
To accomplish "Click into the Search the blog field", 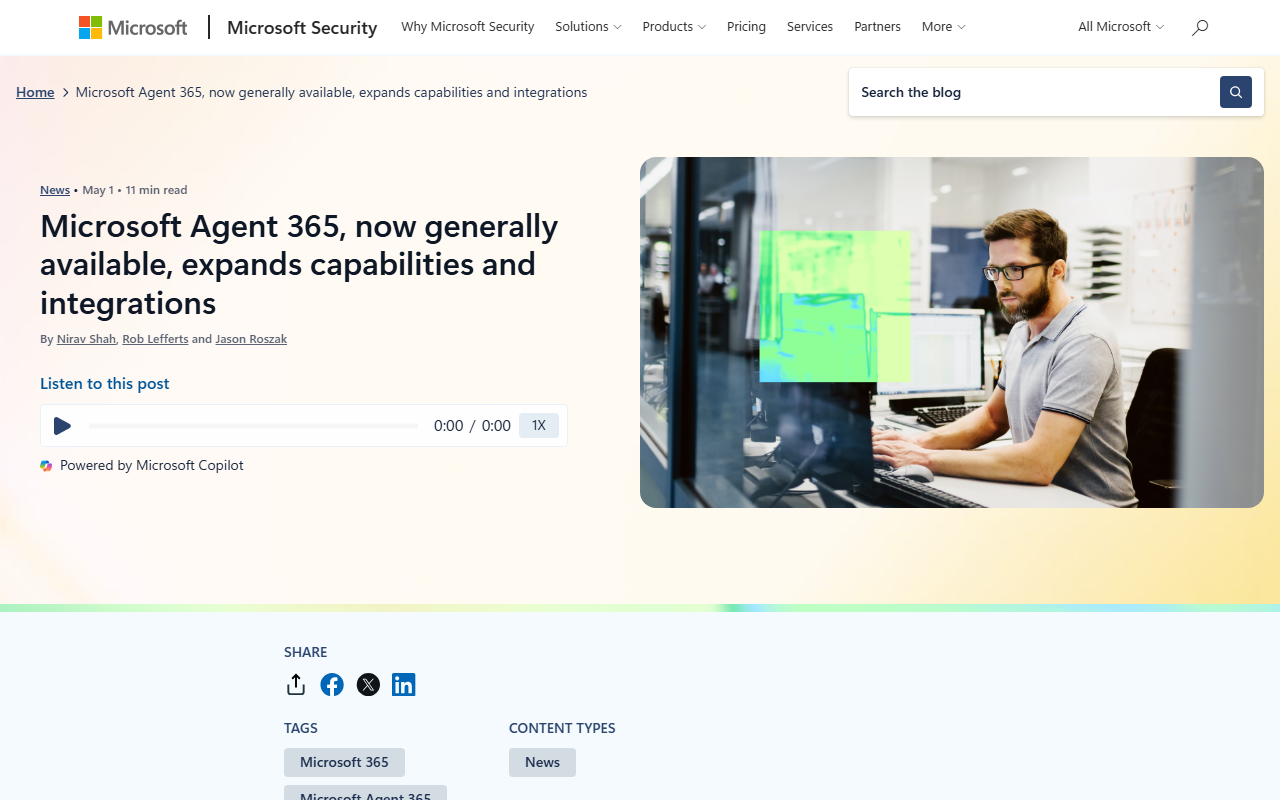I will (1034, 92).
